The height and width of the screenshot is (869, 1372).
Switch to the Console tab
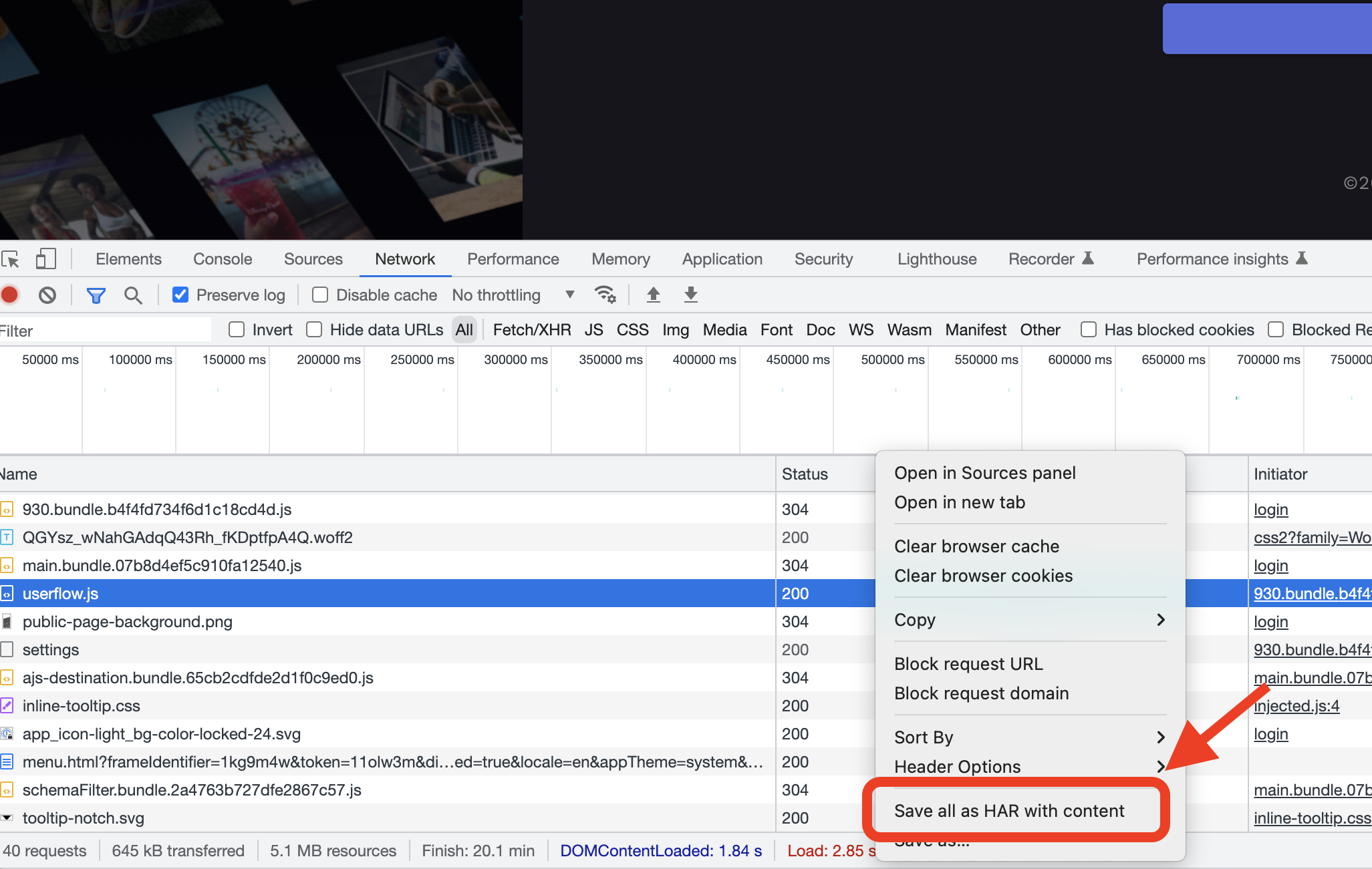click(x=223, y=259)
